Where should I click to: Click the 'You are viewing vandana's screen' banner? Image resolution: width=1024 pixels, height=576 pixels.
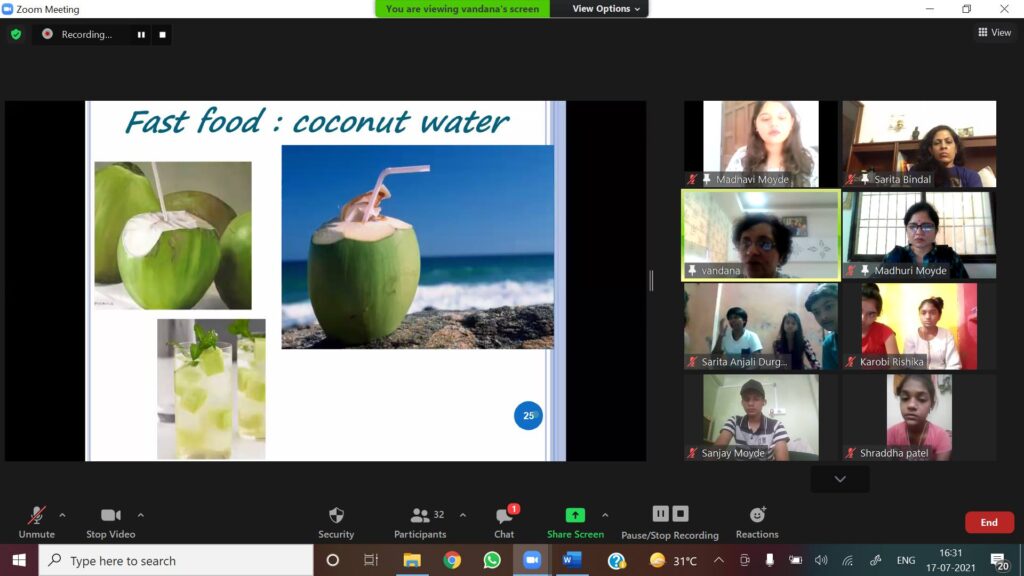point(462,8)
